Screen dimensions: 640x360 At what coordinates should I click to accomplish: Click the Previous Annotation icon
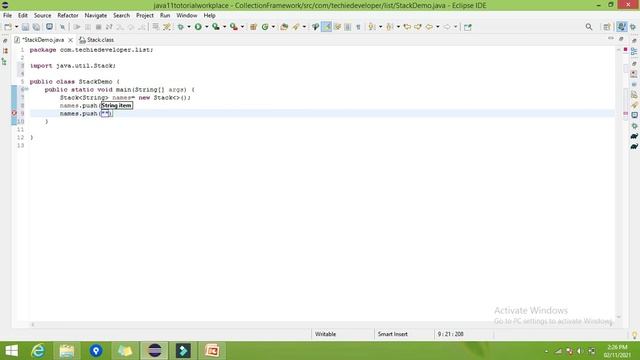point(390,27)
